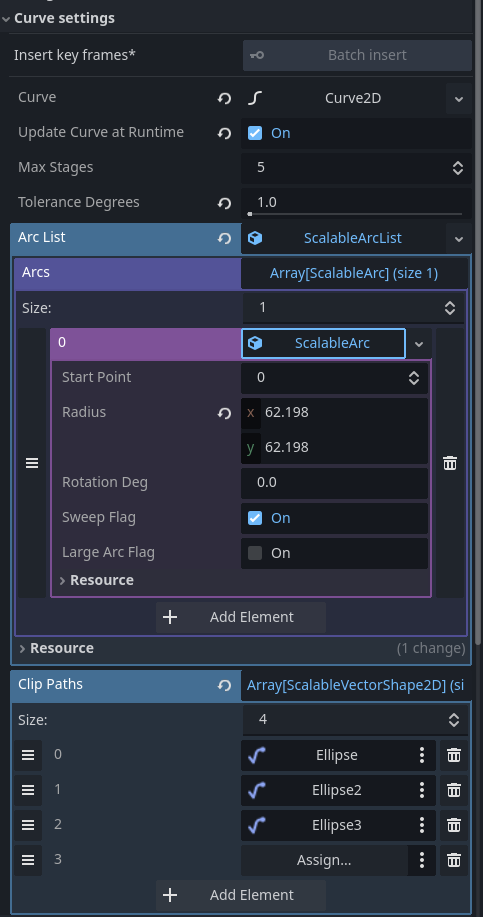Select the Ellipse2 clip path resource
This screenshot has height=917, width=483.
325,791
